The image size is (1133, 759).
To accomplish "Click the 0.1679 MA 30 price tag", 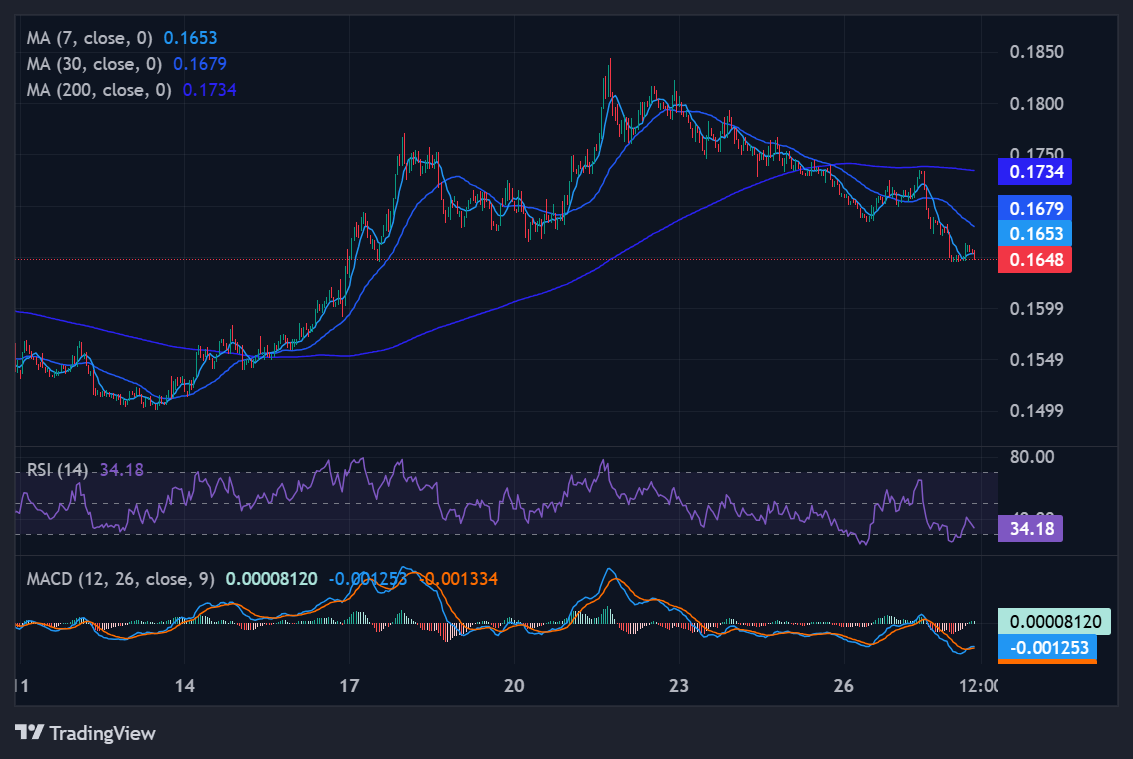I will click(x=1034, y=208).
